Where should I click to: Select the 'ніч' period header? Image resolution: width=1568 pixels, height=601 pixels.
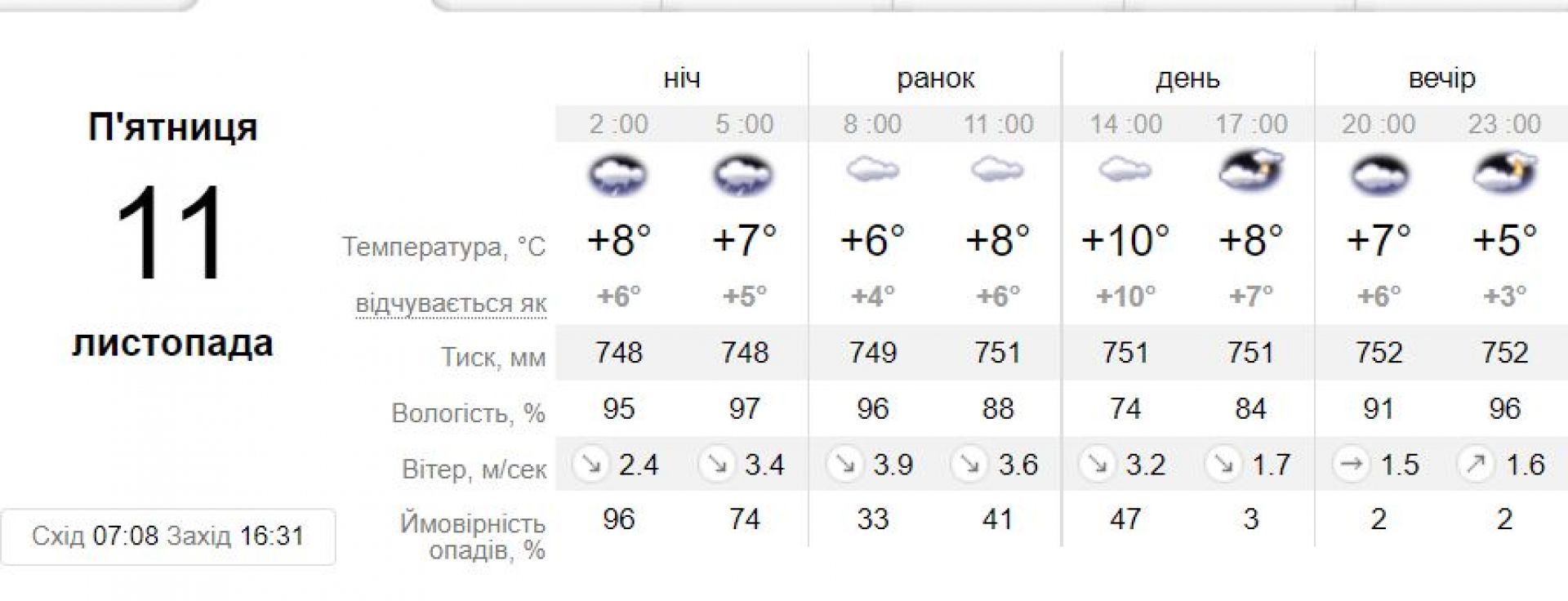[682, 78]
